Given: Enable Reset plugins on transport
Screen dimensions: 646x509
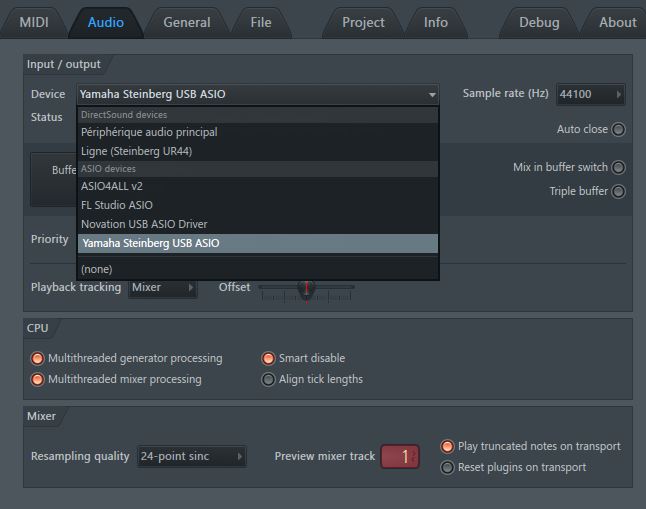Looking at the screenshot, I should [x=447, y=468].
